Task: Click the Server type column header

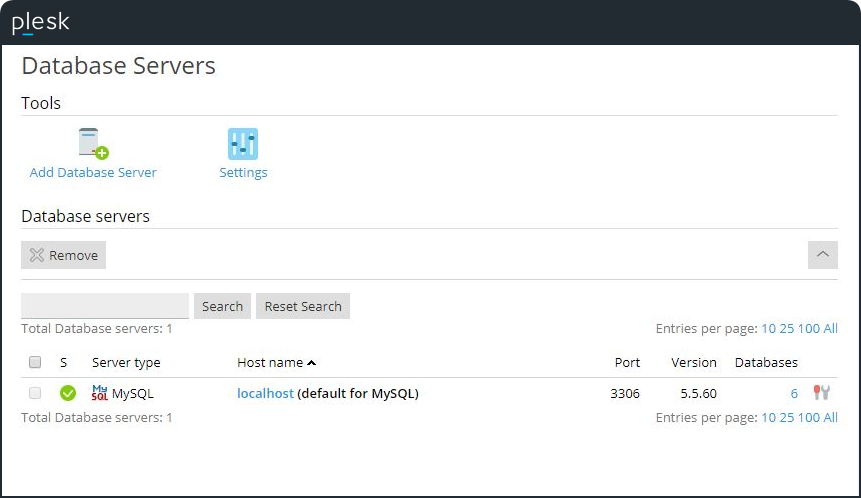Action: tap(126, 362)
